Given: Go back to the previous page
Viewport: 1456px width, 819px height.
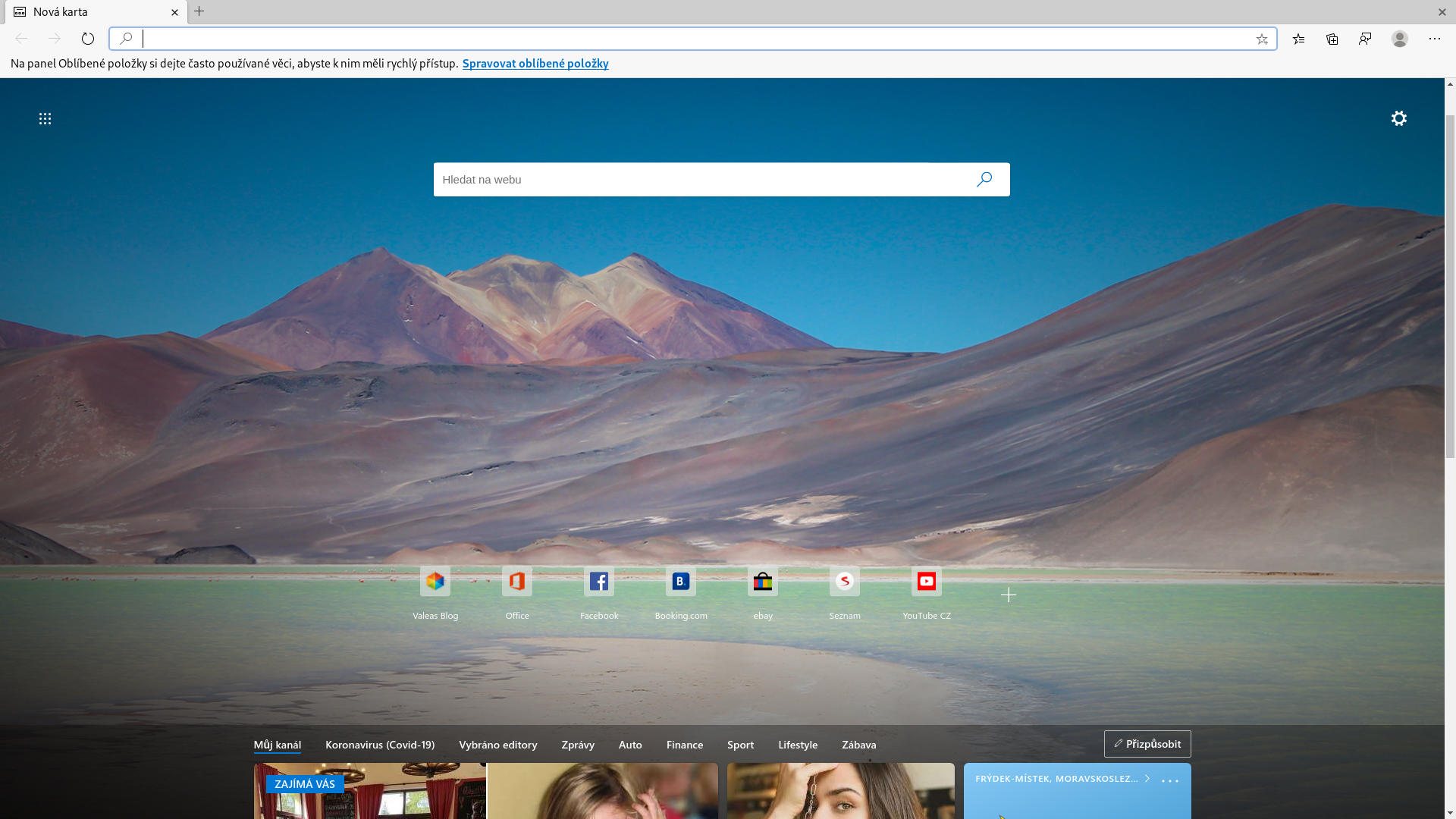Looking at the screenshot, I should [21, 39].
